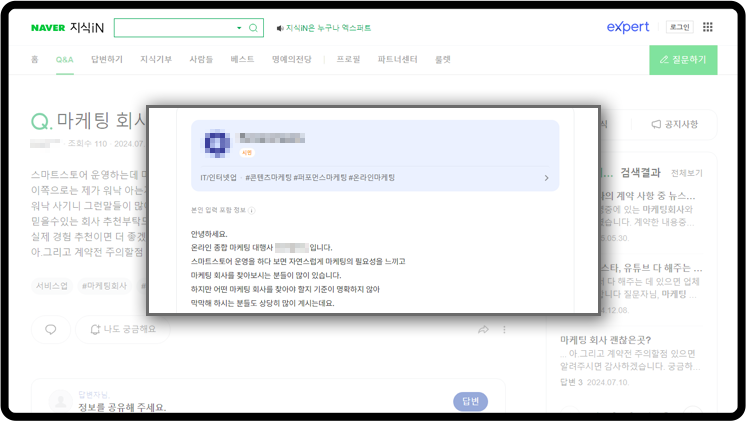Image resolution: width=746 pixels, height=421 pixels.
Task: Click the 답변 button
Action: [x=470, y=401]
